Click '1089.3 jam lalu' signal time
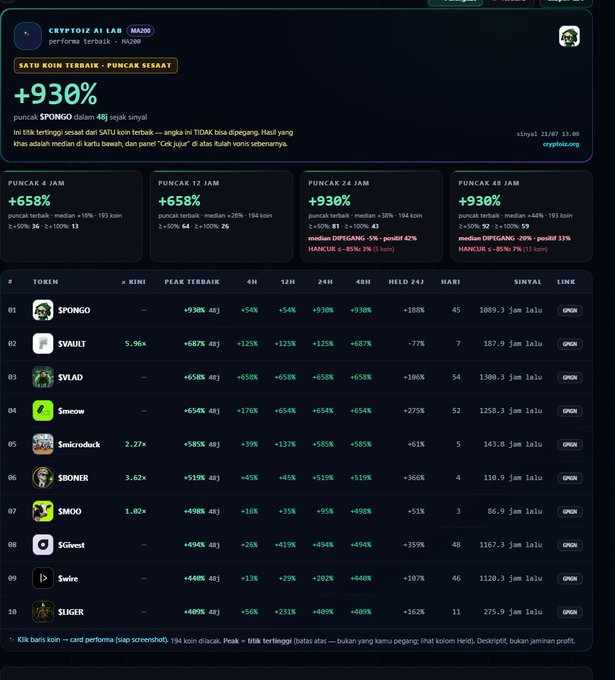615x680 pixels. [510, 310]
